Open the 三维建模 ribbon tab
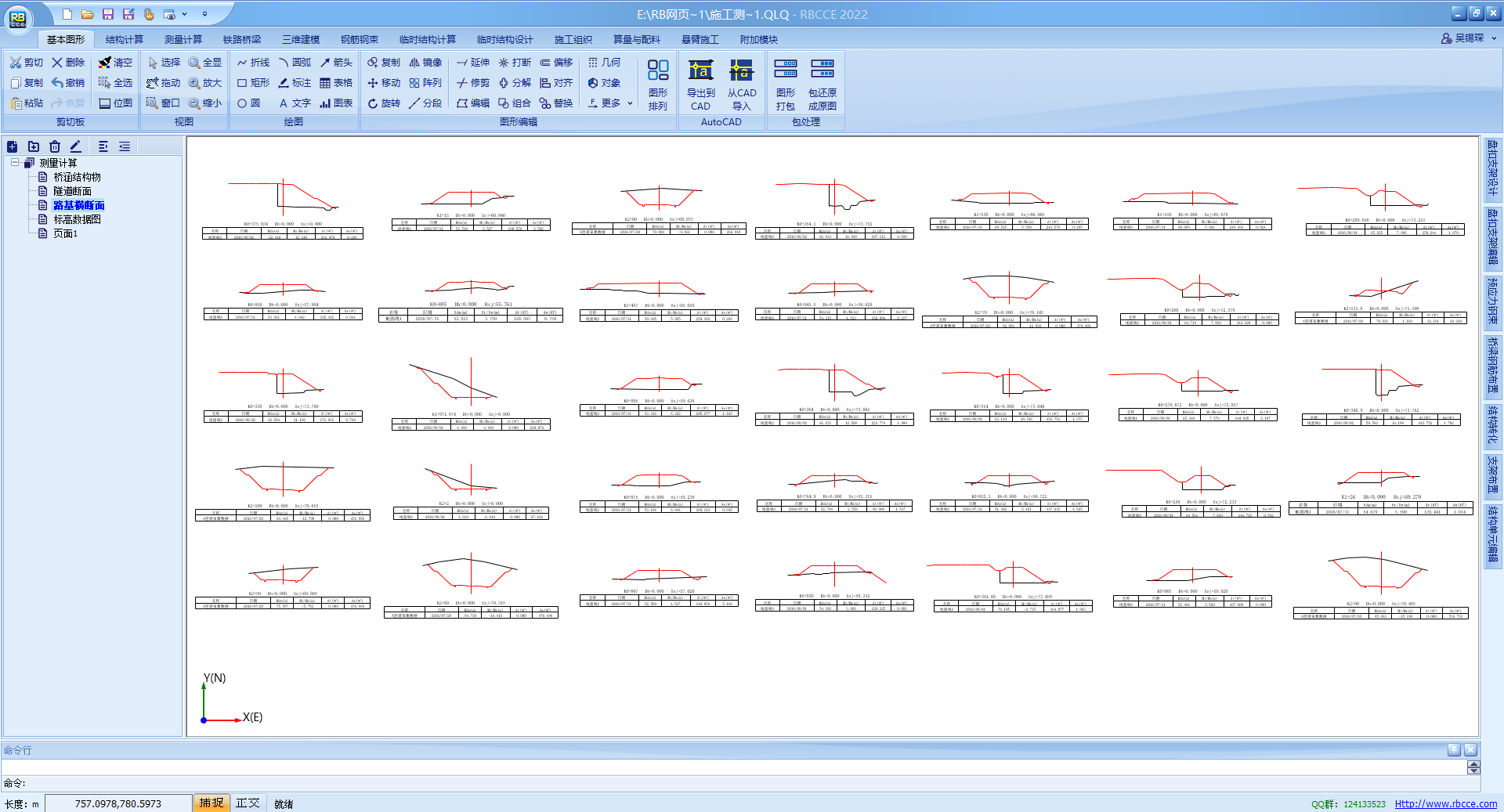Image resolution: width=1504 pixels, height=812 pixels. (301, 39)
